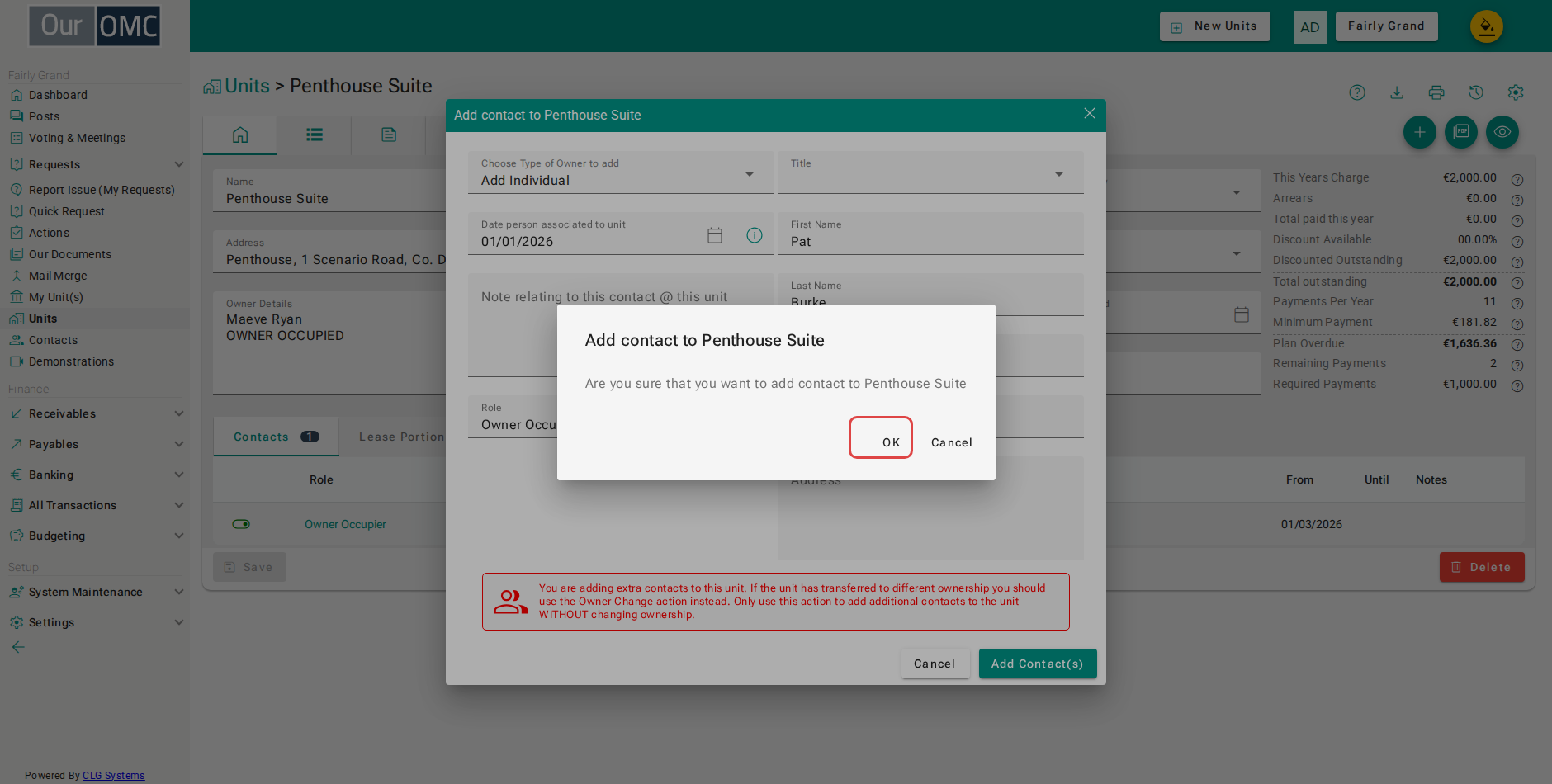Open the help icon in unit toolbar
This screenshot has height=784, width=1552.
[x=1357, y=92]
